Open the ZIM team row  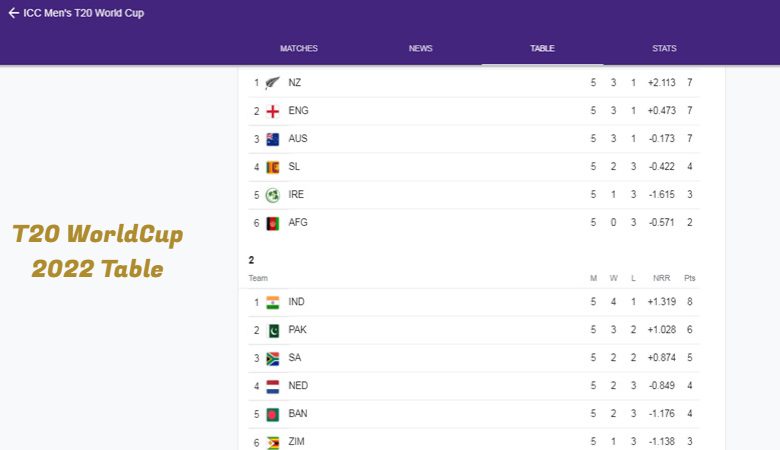pos(474,442)
